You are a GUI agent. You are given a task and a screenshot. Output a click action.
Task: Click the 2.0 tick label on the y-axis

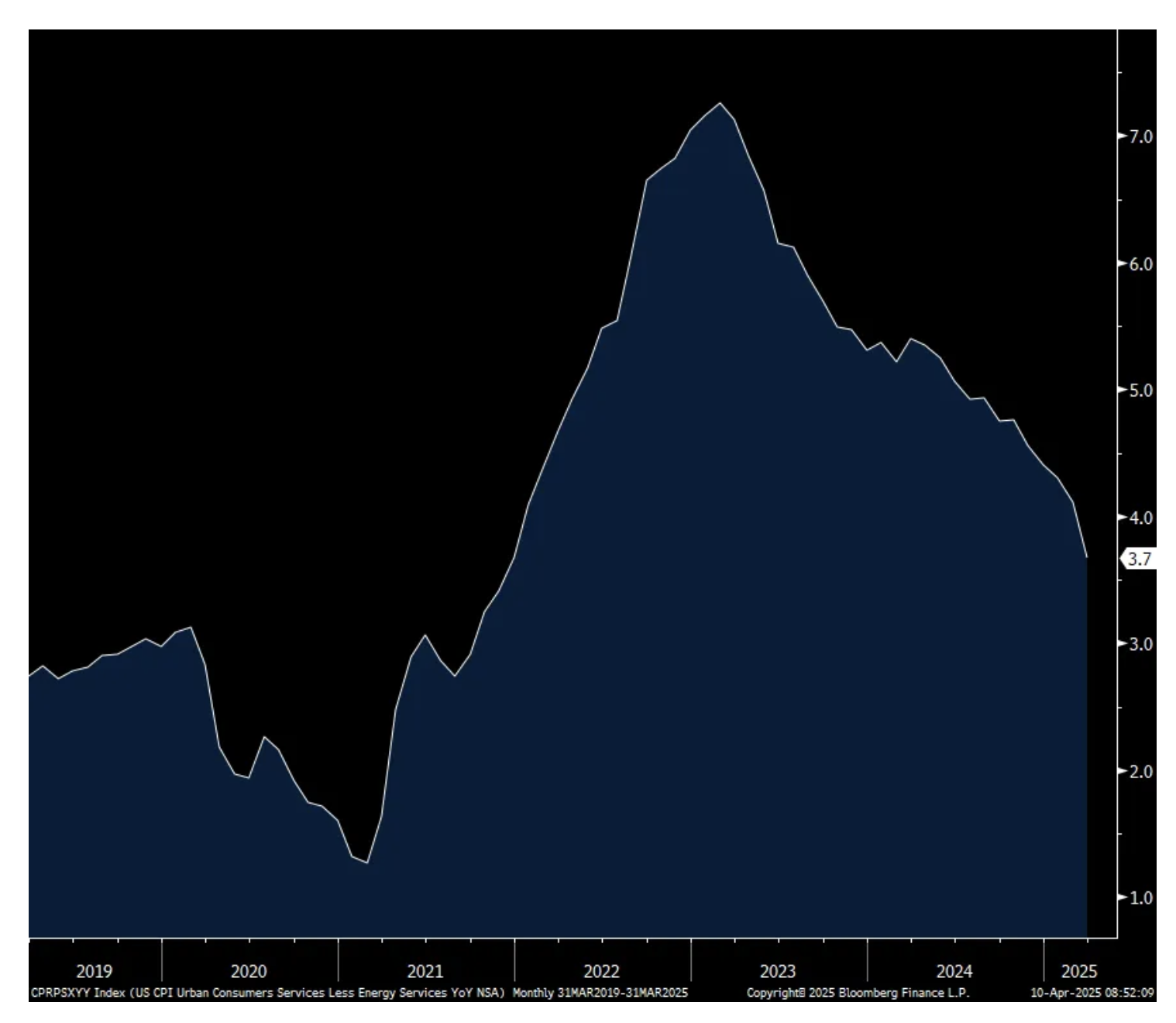(x=1140, y=771)
